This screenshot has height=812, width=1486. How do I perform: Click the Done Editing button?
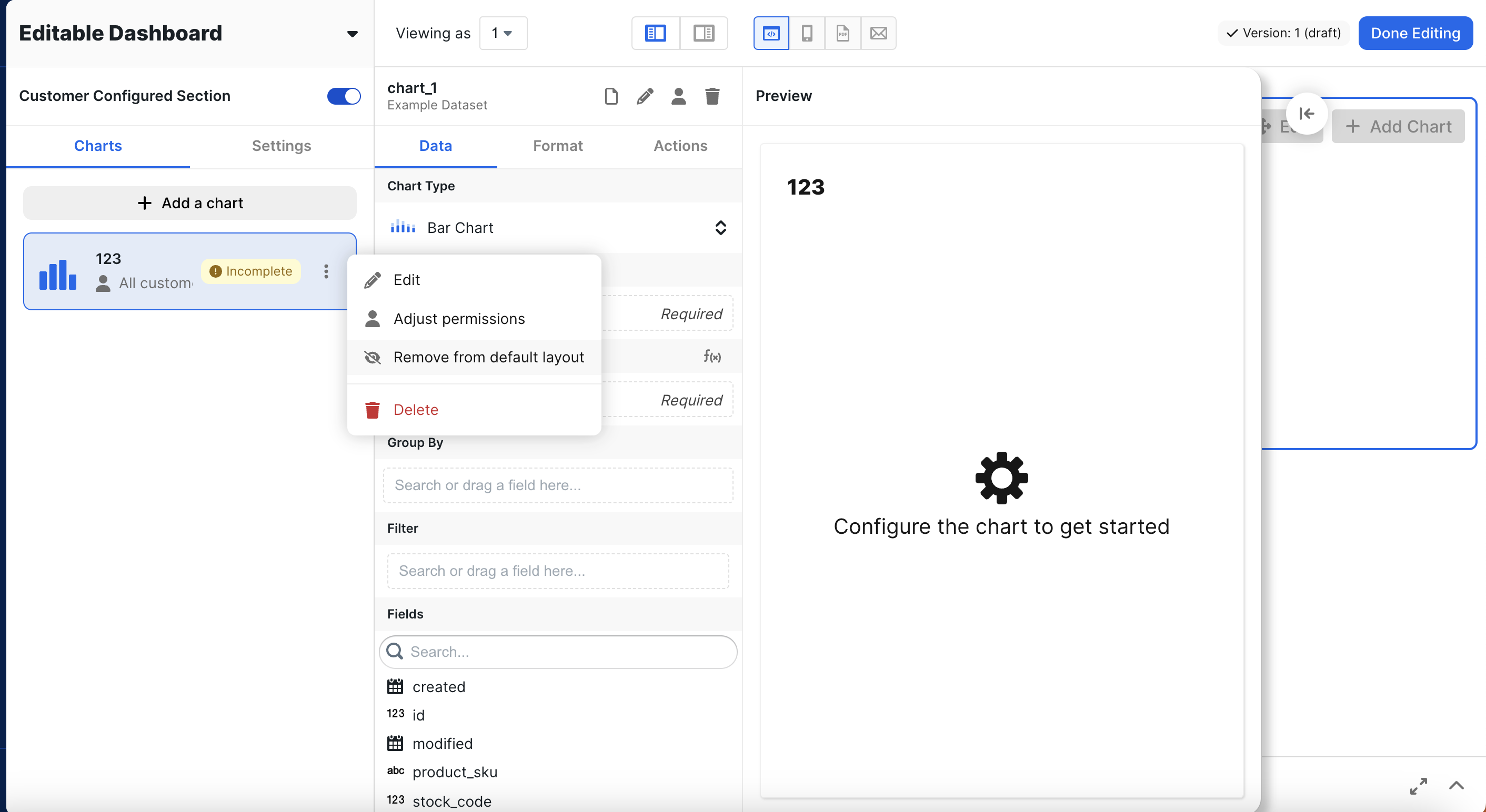(1414, 34)
